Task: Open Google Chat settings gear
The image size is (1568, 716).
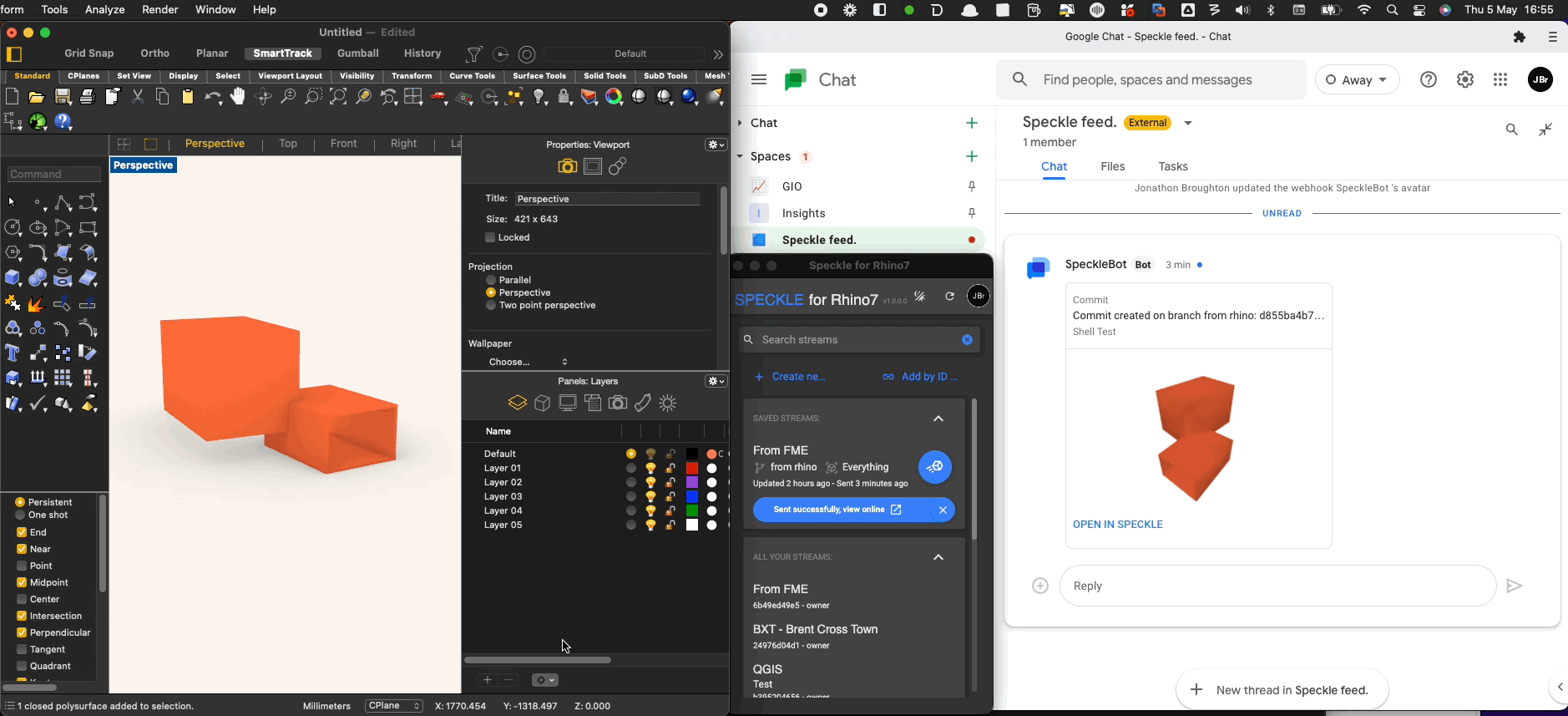Action: (x=1465, y=80)
